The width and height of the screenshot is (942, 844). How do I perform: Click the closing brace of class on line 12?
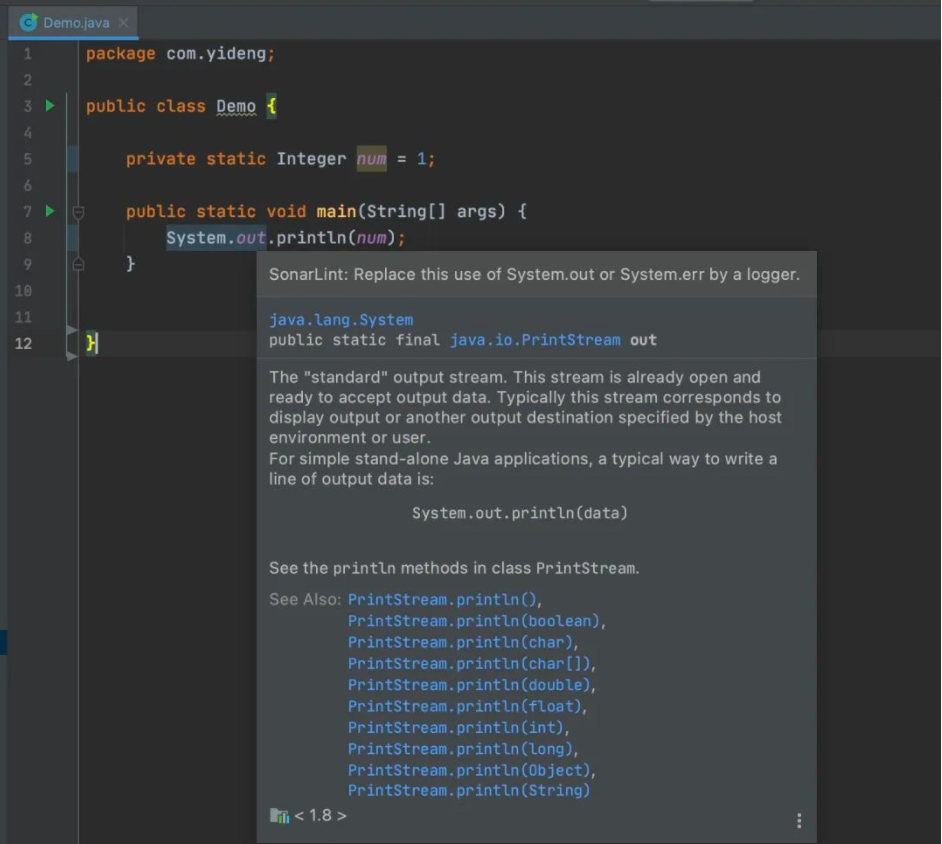[91, 343]
